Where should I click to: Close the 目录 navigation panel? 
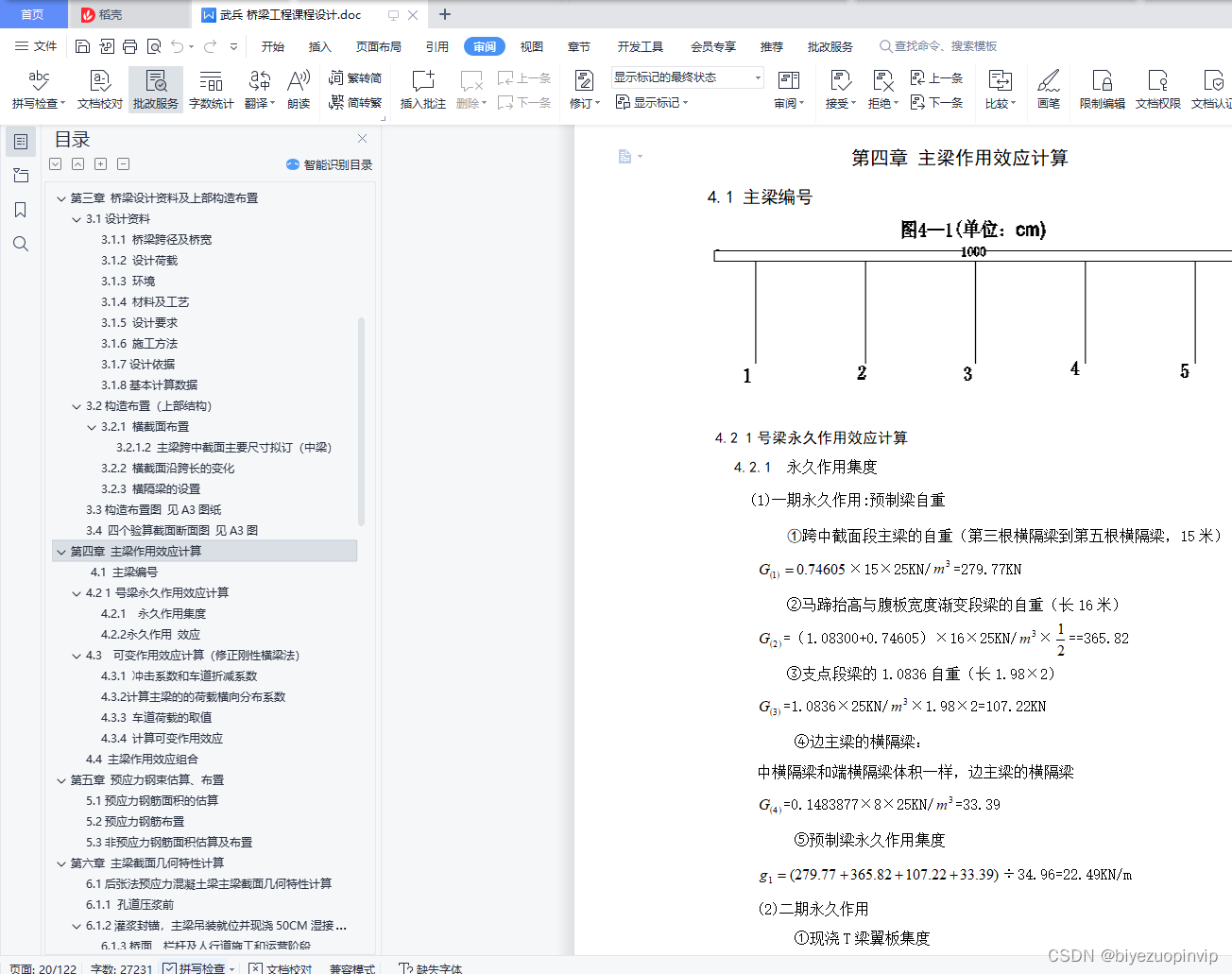tap(362, 139)
